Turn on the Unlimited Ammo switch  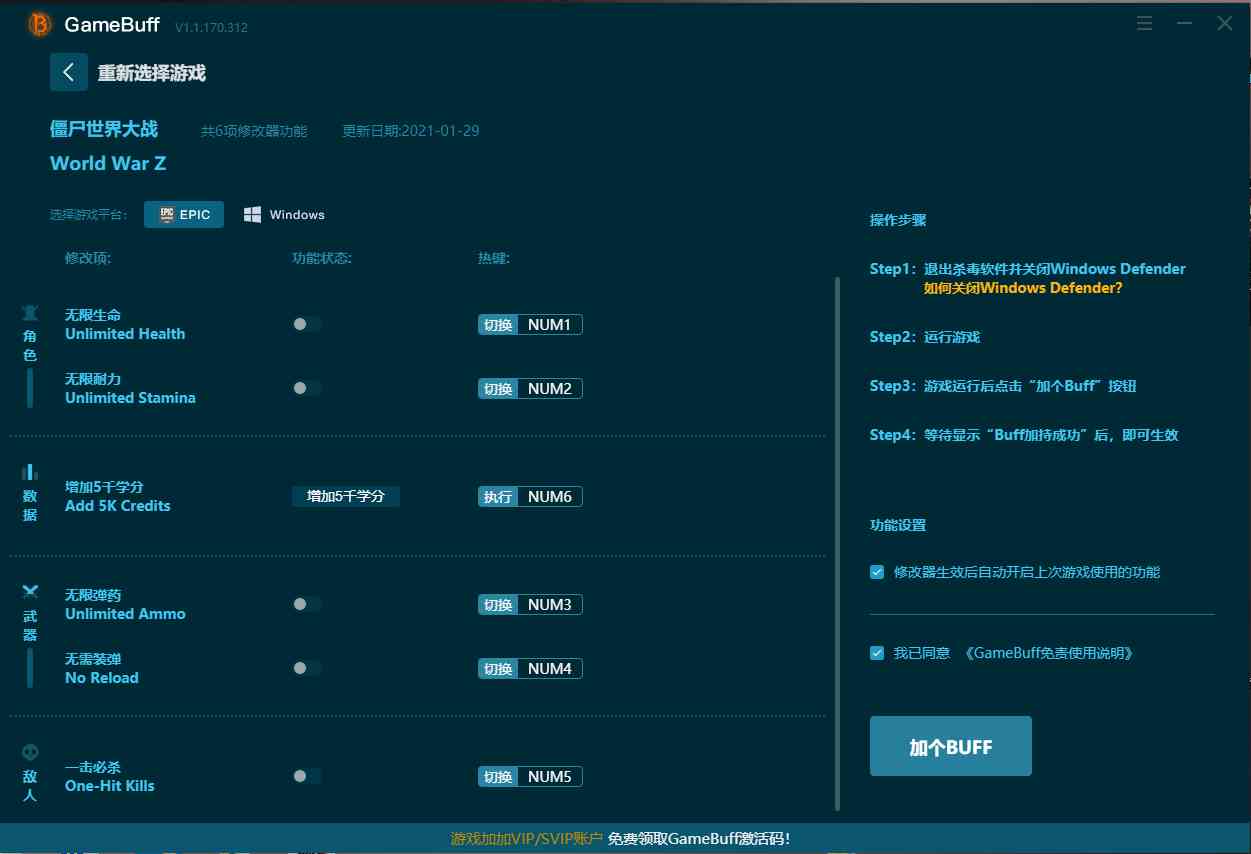tap(306, 604)
